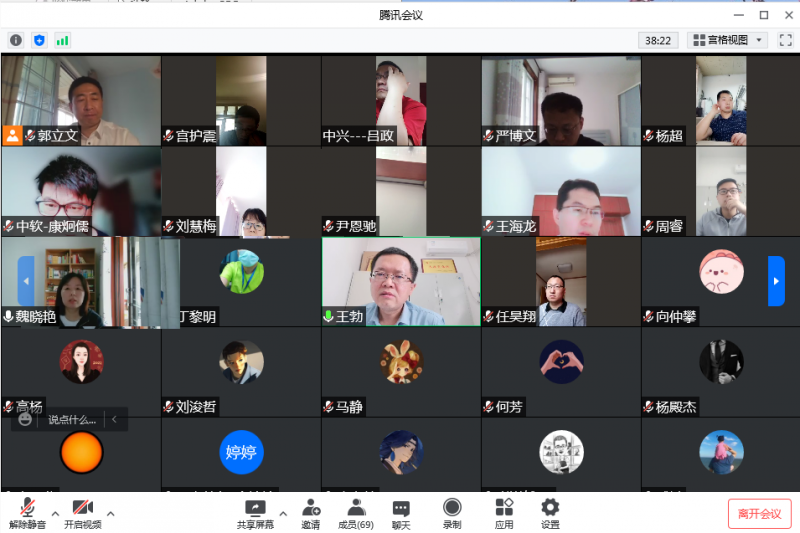
Task: Go to next page of video grid
Action: click(776, 281)
